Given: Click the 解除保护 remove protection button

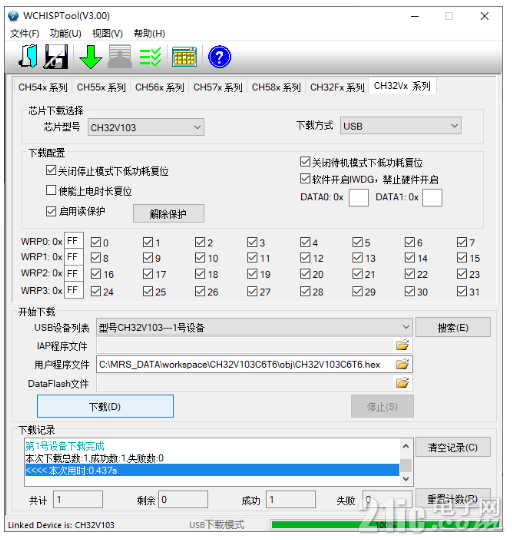Looking at the screenshot, I should [x=168, y=214].
